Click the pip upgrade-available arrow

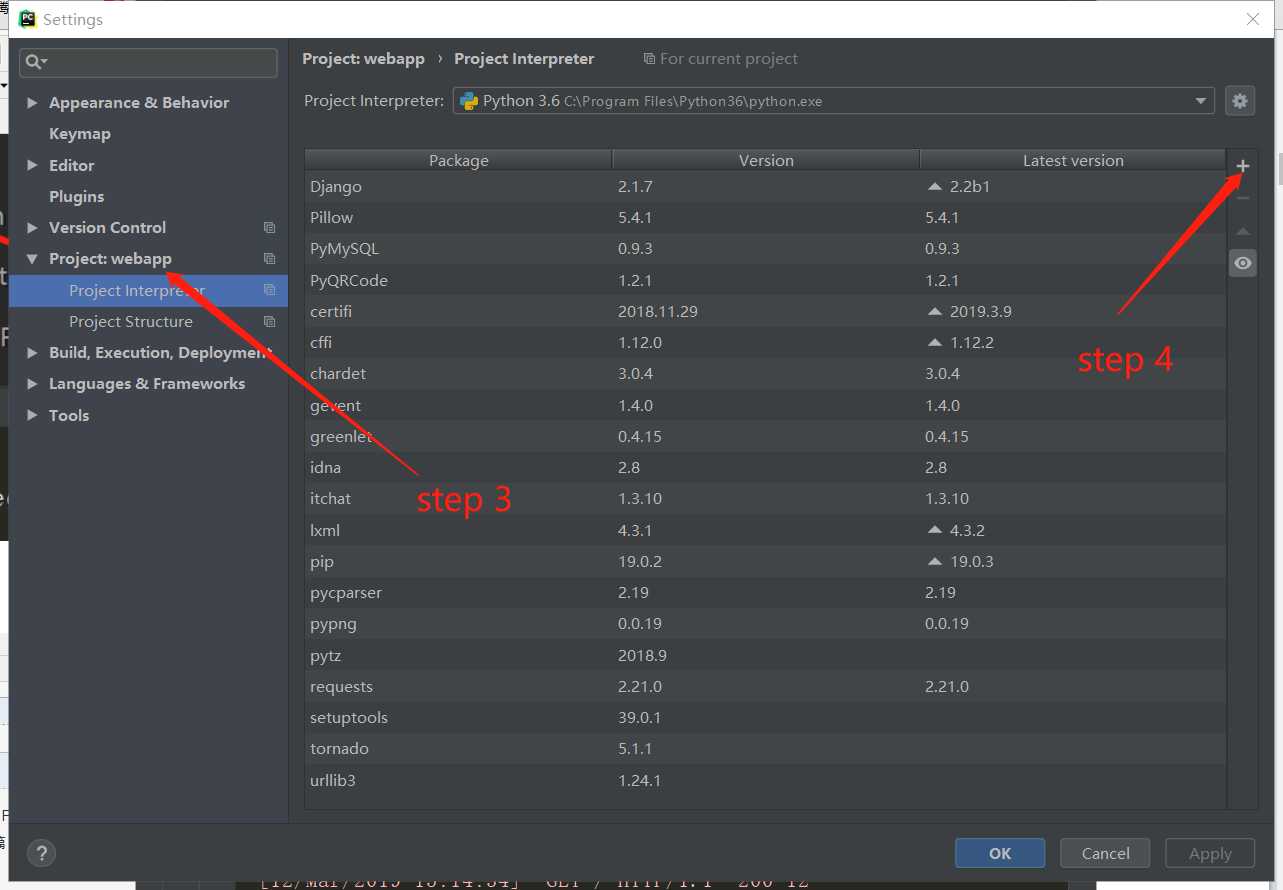935,561
